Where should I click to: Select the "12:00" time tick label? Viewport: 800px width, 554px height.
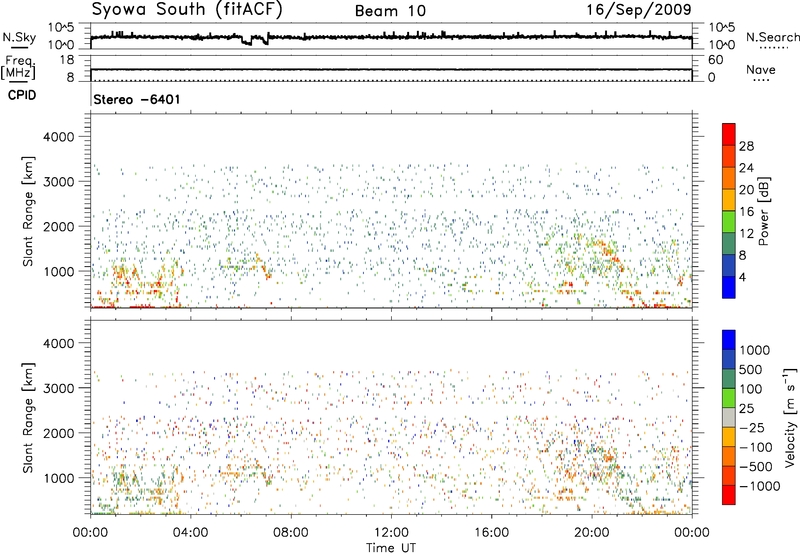[x=391, y=533]
